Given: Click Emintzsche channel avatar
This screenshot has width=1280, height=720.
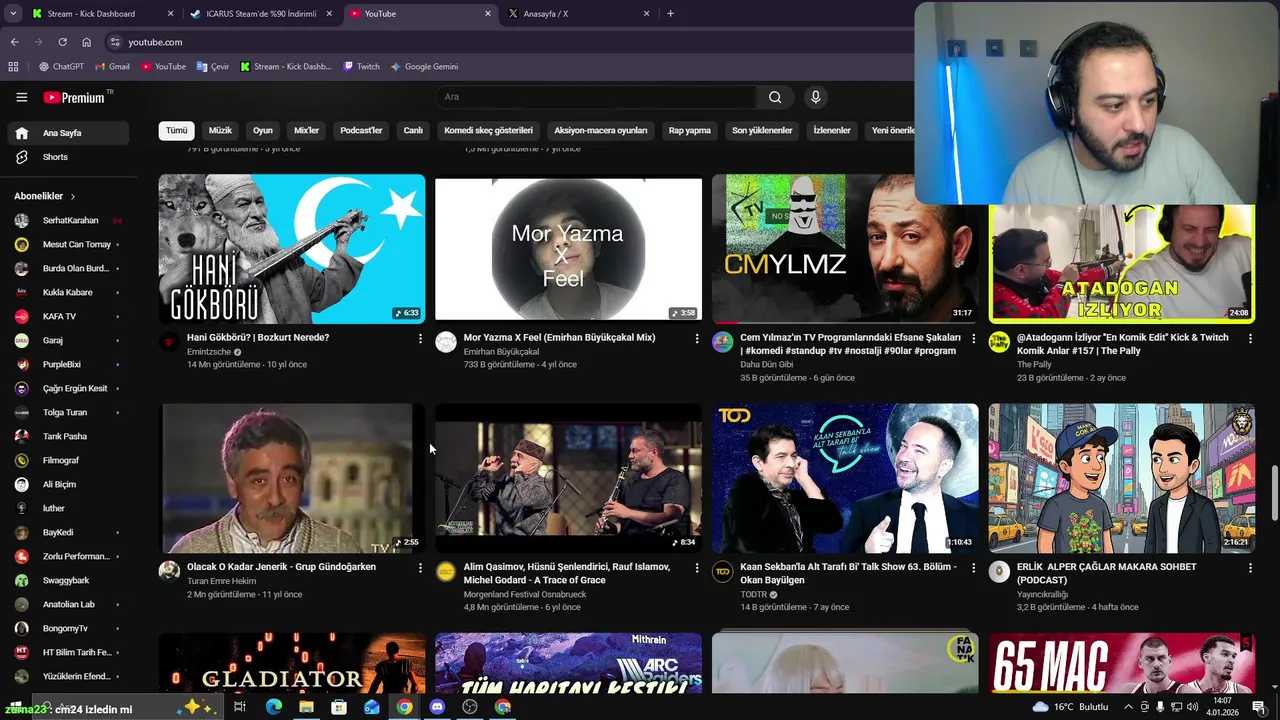Looking at the screenshot, I should [169, 342].
